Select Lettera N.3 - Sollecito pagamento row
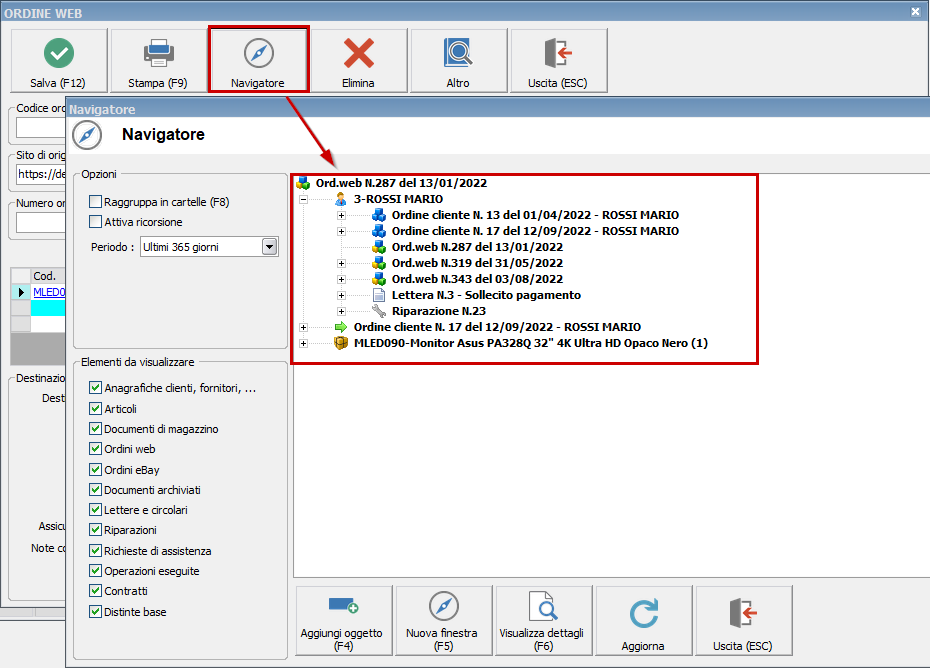The image size is (930, 668). tap(486, 295)
